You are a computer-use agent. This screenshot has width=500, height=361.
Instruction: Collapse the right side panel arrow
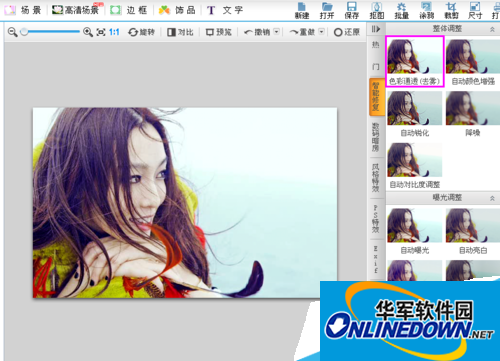click(376, 29)
